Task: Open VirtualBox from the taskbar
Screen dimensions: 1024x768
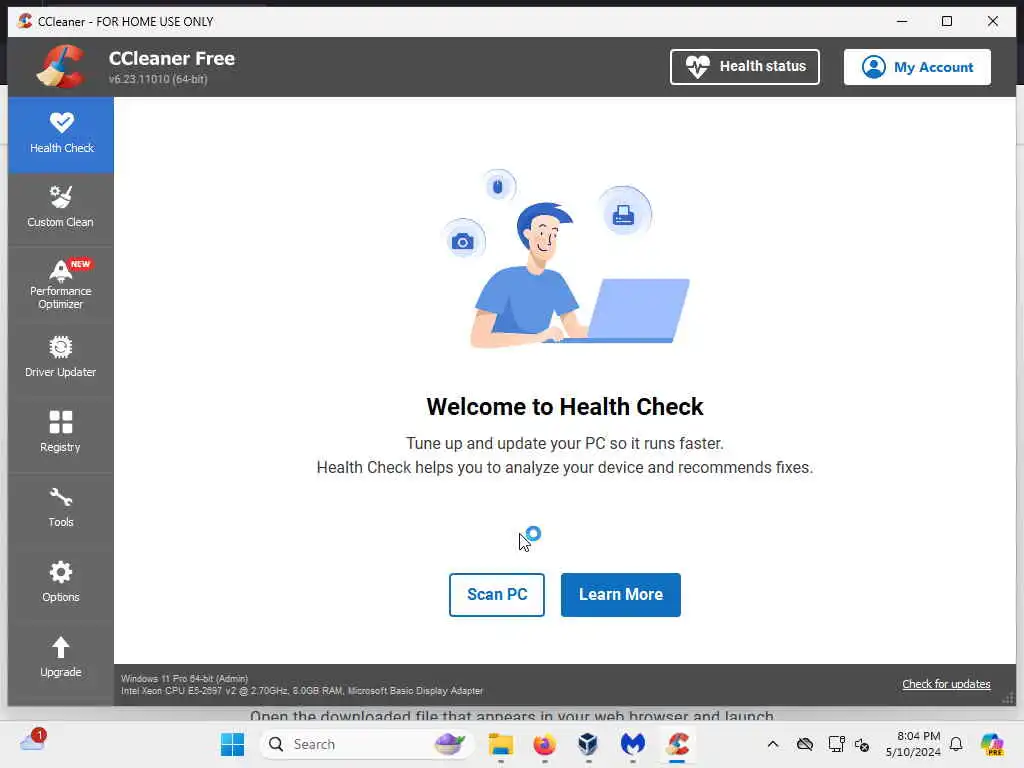Action: click(x=588, y=744)
